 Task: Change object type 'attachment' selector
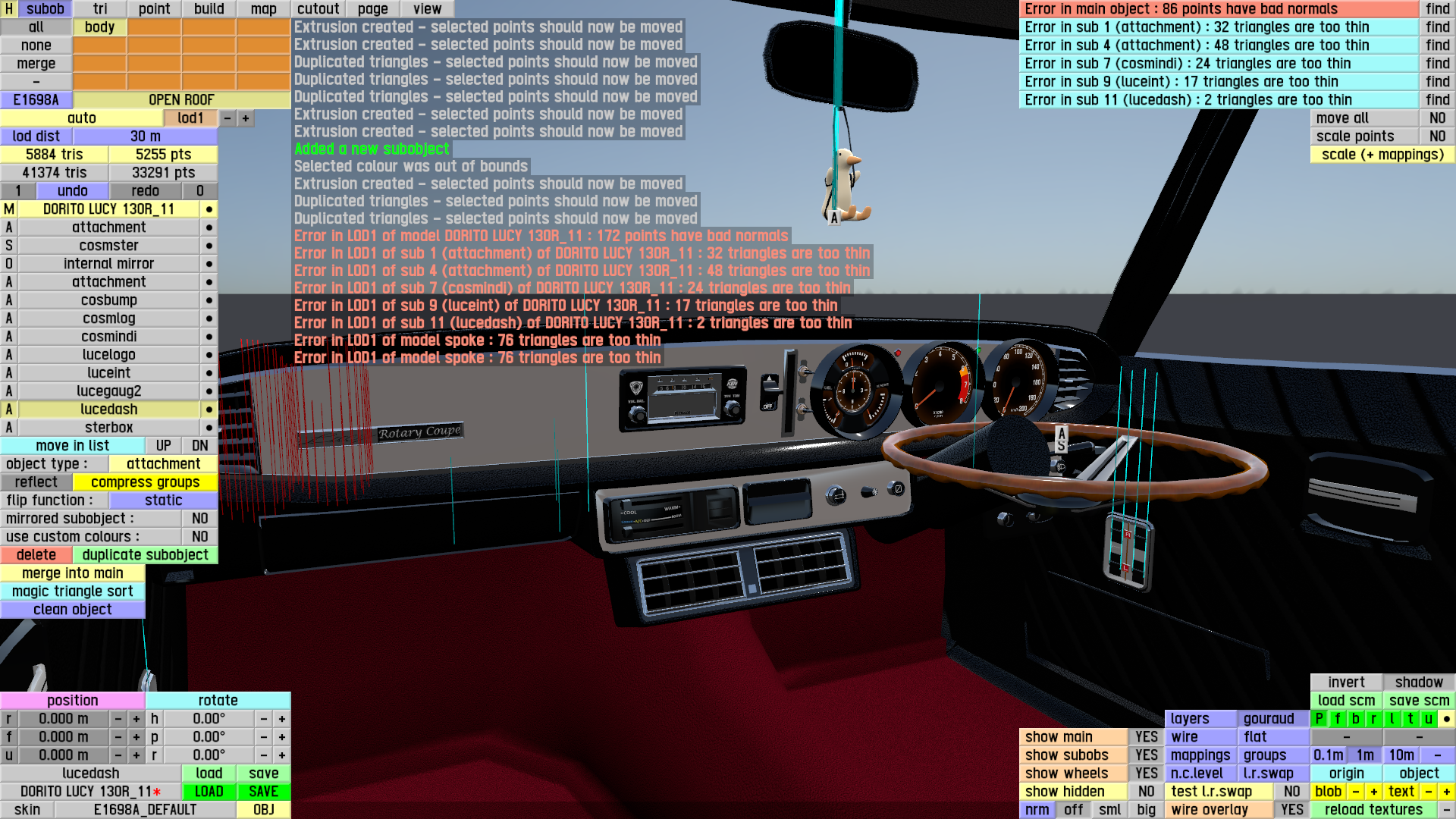(163, 464)
